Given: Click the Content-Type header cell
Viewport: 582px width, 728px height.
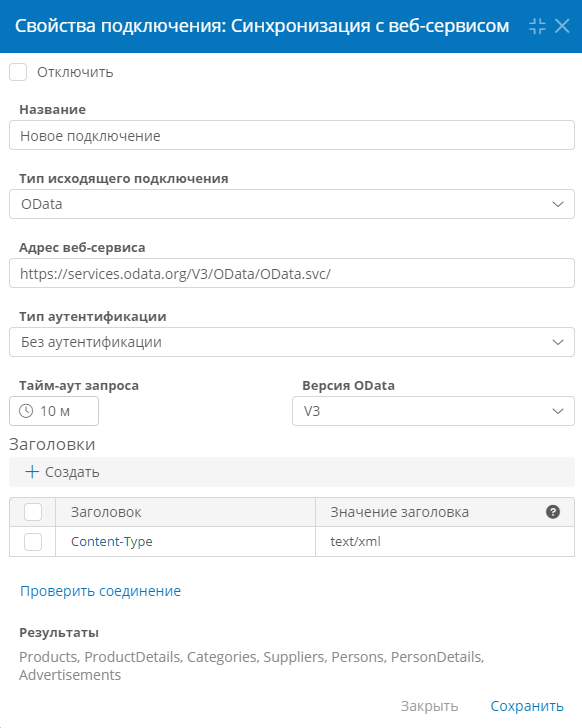Looking at the screenshot, I should [x=185, y=542].
